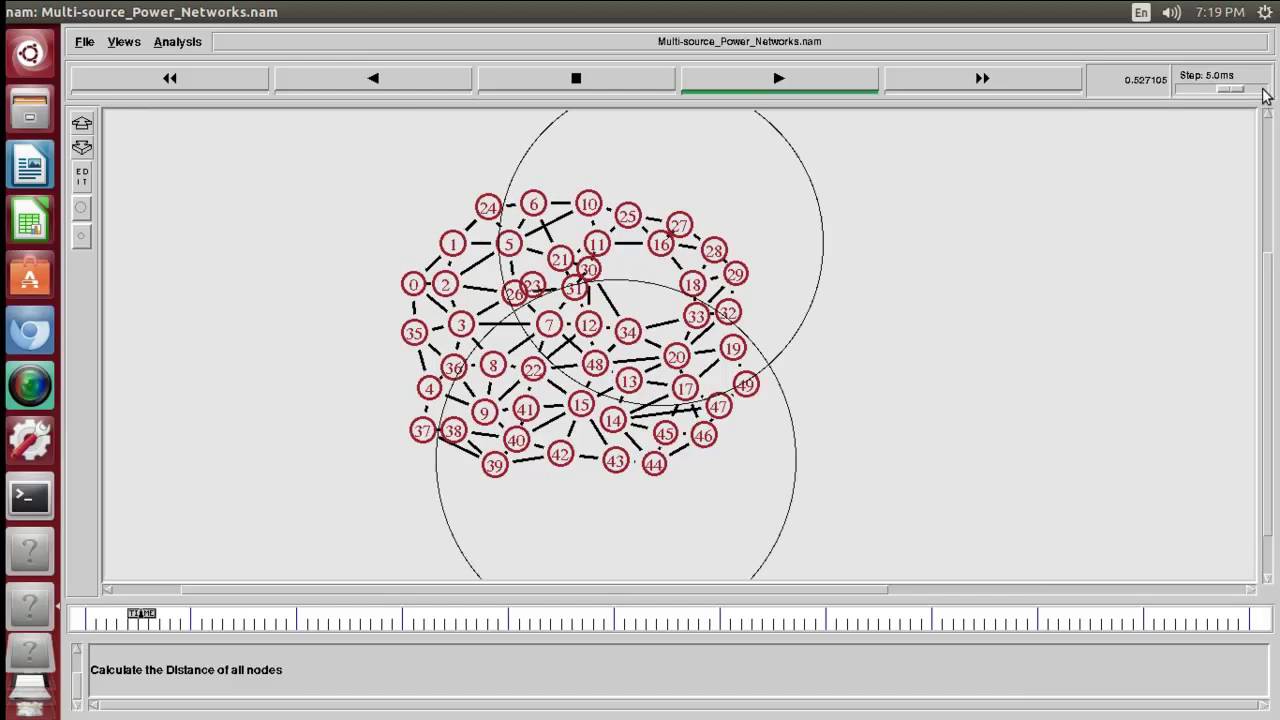
Task: Open the Views menu
Action: pos(124,42)
